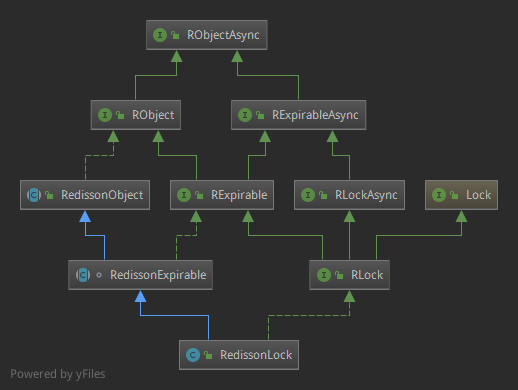This screenshot has height=390, width=518.
Task: Click the interface icon on RObject node
Action: tap(105, 115)
